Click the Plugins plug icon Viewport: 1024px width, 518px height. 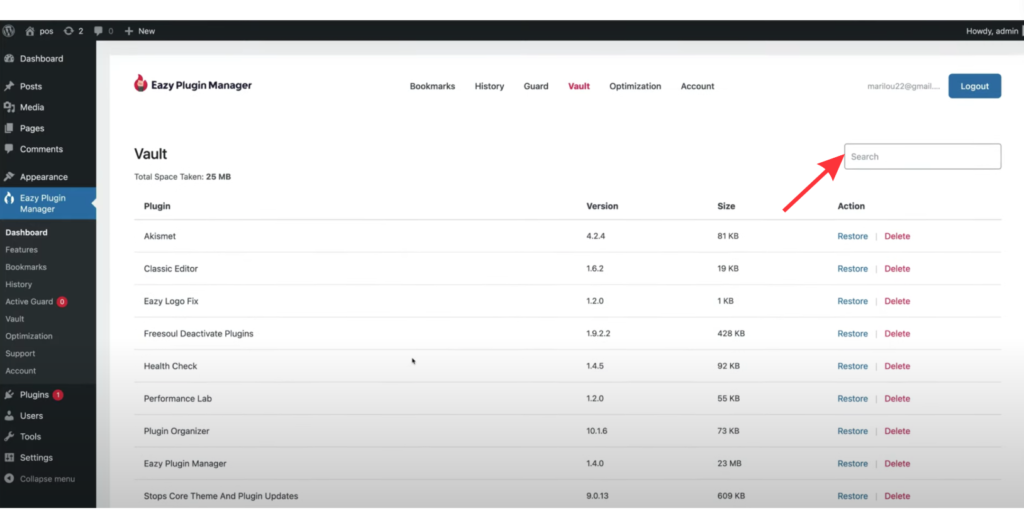pyautogui.click(x=9, y=395)
